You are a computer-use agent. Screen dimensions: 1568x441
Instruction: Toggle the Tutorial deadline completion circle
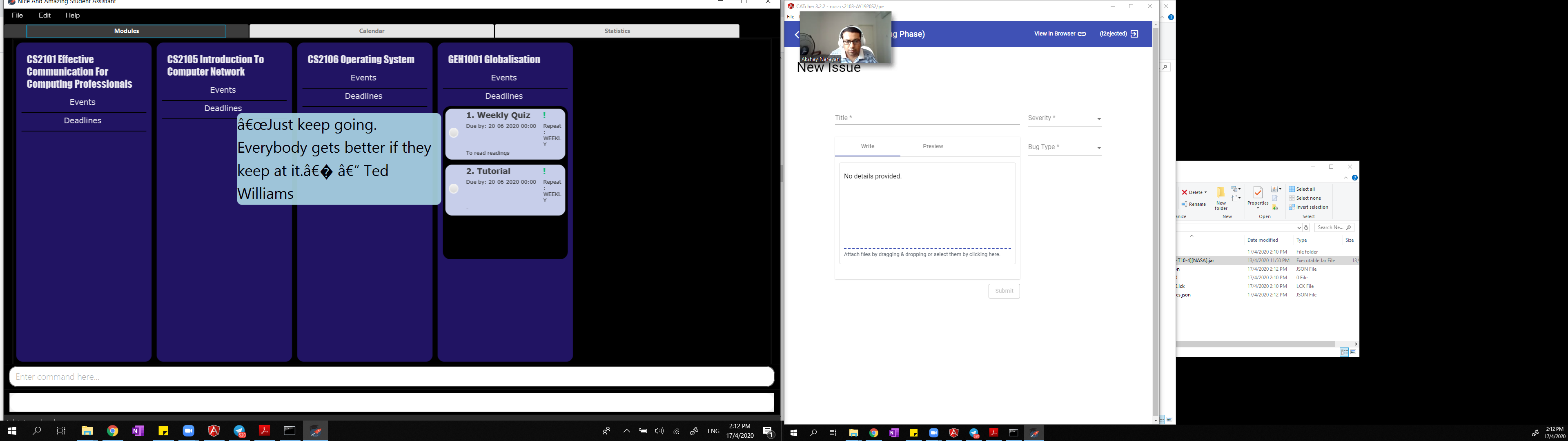pyautogui.click(x=454, y=189)
